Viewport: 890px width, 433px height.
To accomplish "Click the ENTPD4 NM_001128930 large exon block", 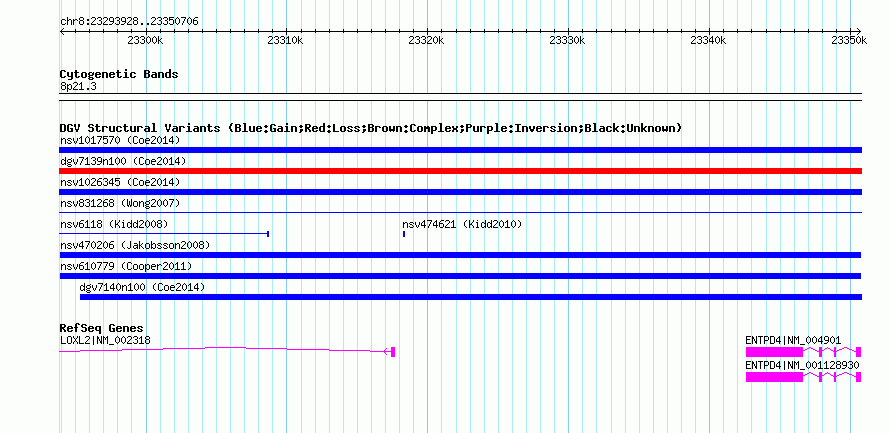I will point(774,377).
